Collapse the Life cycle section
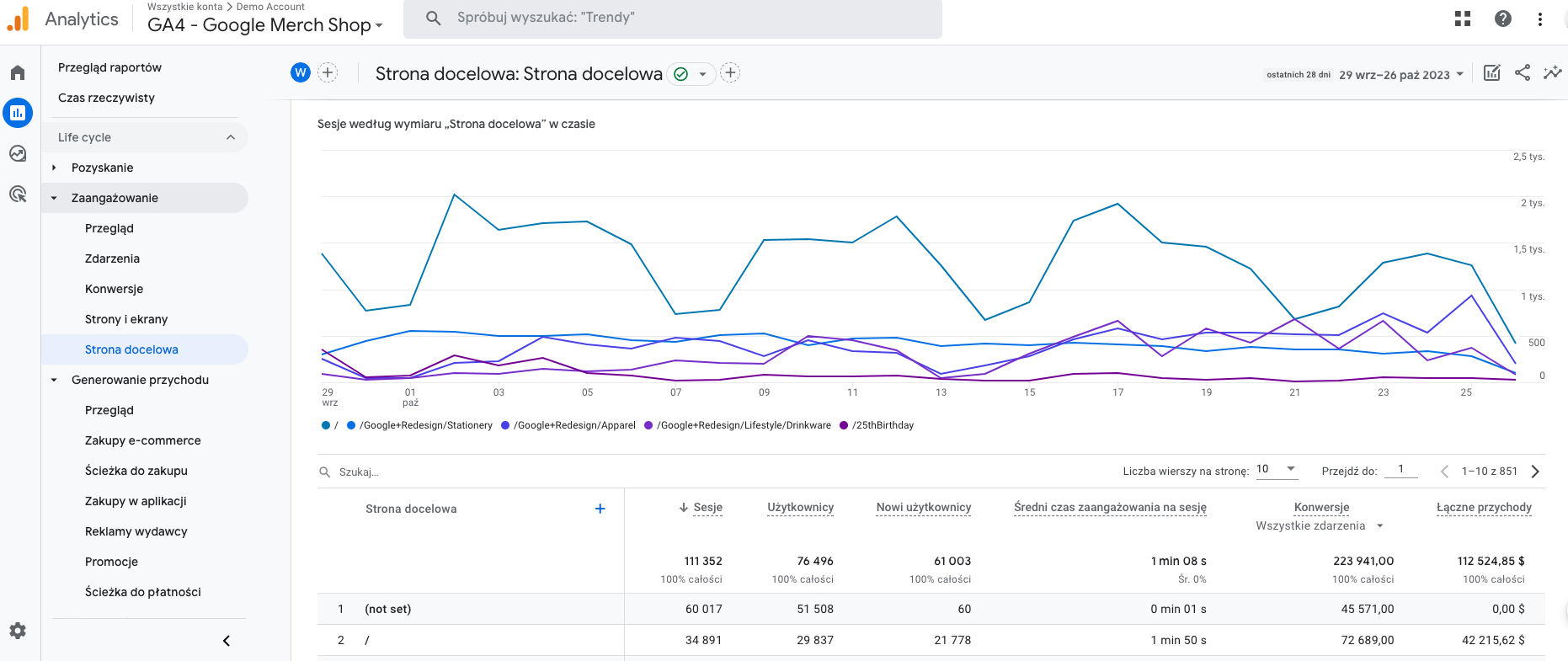 pos(231,137)
